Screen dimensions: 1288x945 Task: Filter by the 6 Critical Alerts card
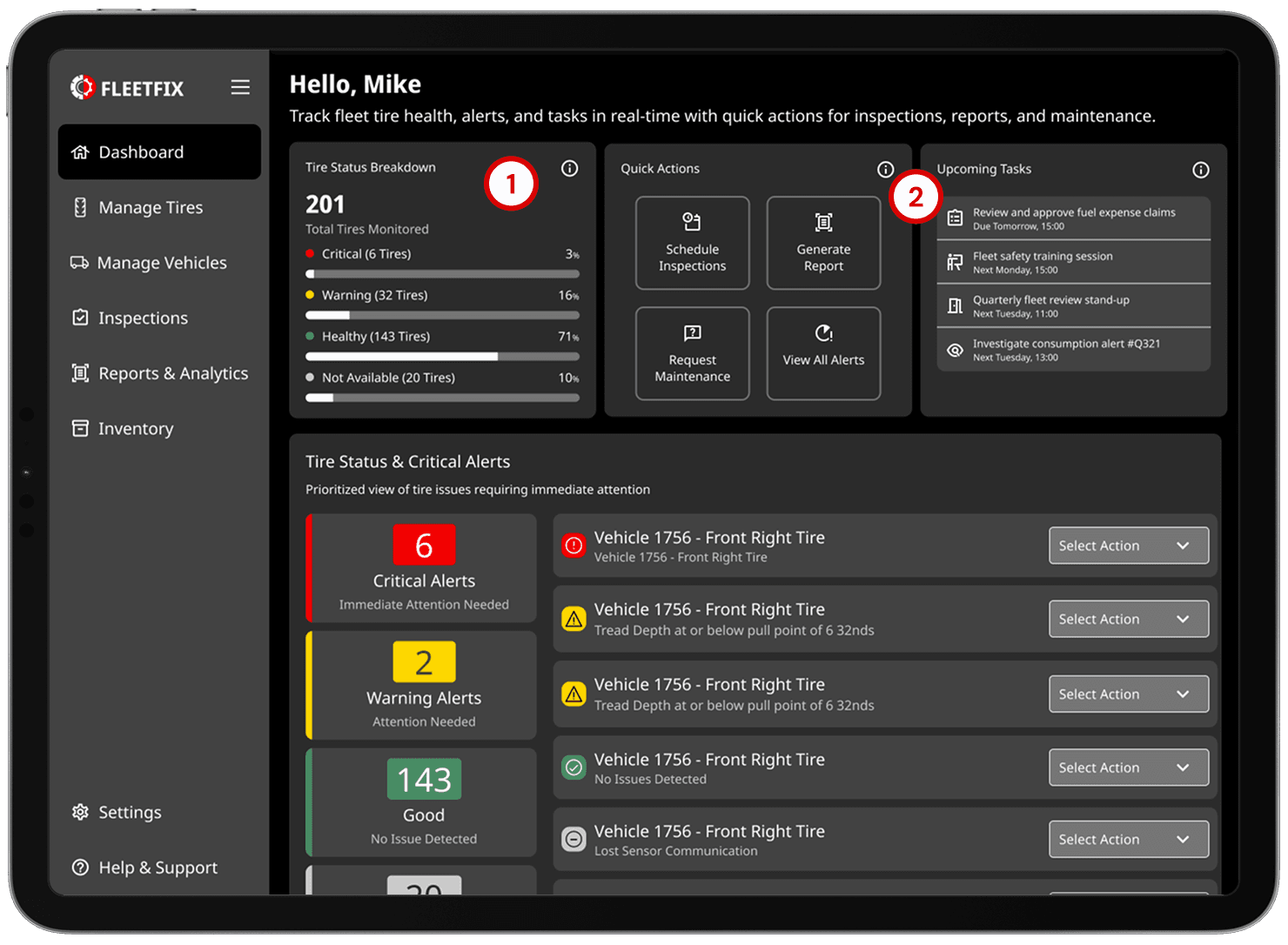click(x=422, y=568)
